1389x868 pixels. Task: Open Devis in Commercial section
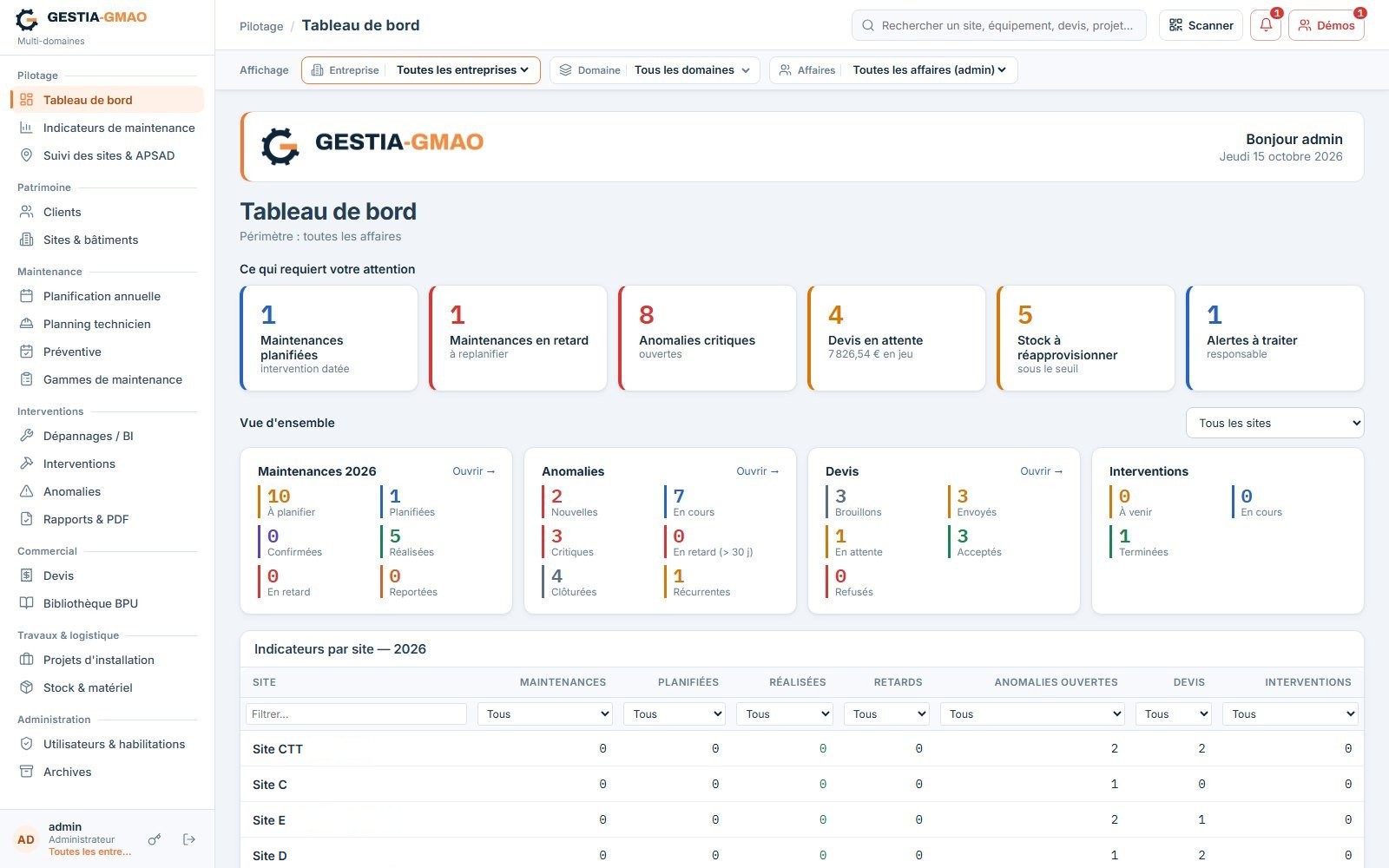pyautogui.click(x=108, y=575)
